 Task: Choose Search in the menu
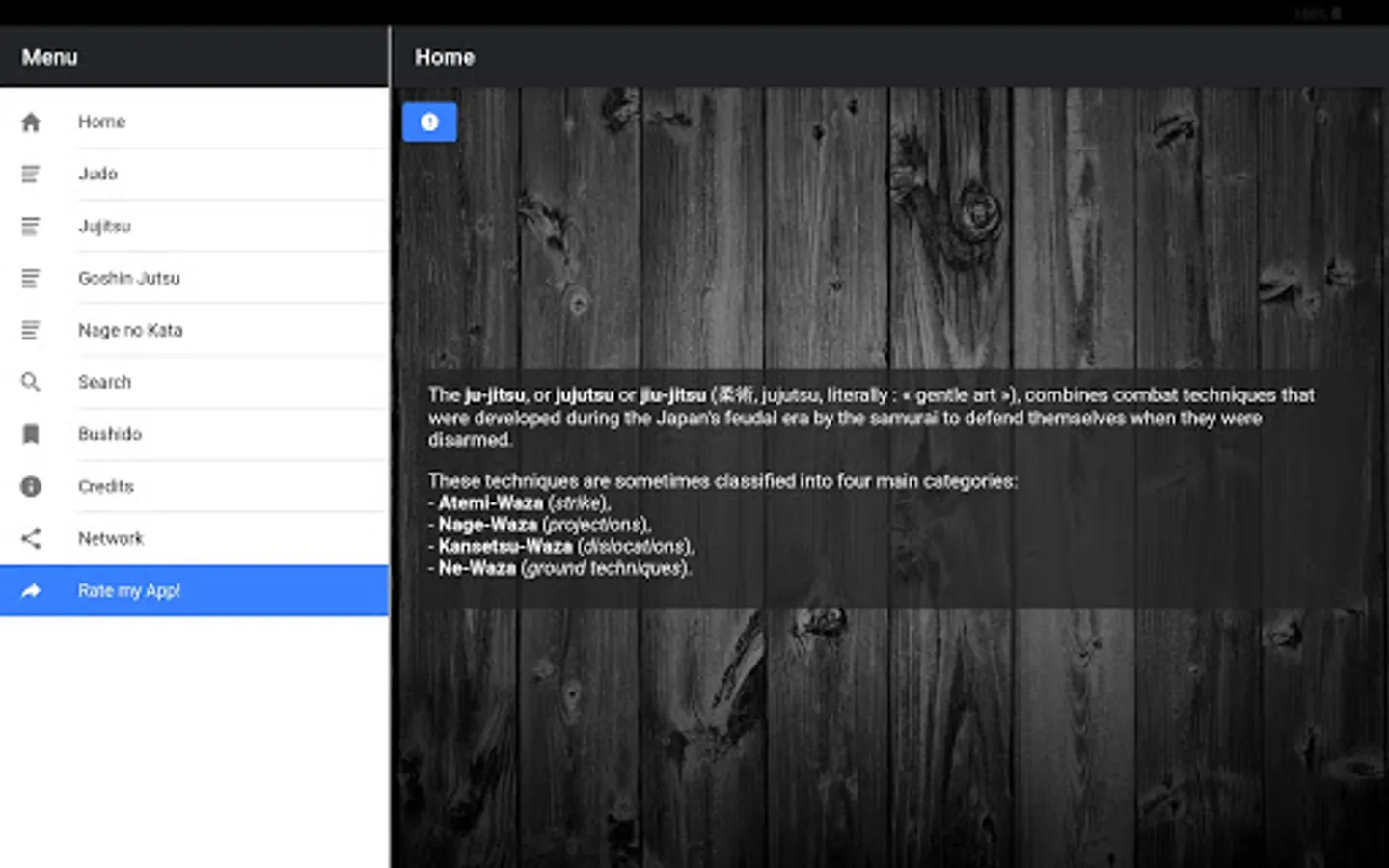click(x=194, y=382)
